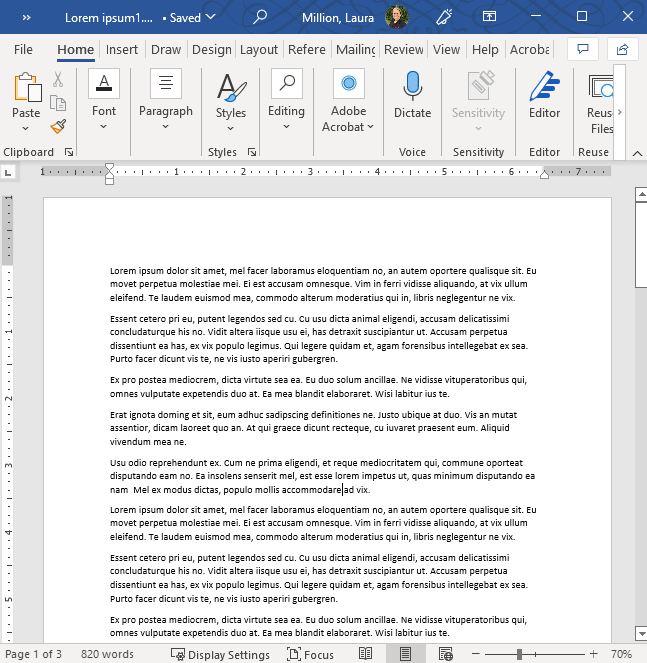Click the Copy icon in Clipboard group
Viewport: 647px width, 663px height.
click(58, 103)
